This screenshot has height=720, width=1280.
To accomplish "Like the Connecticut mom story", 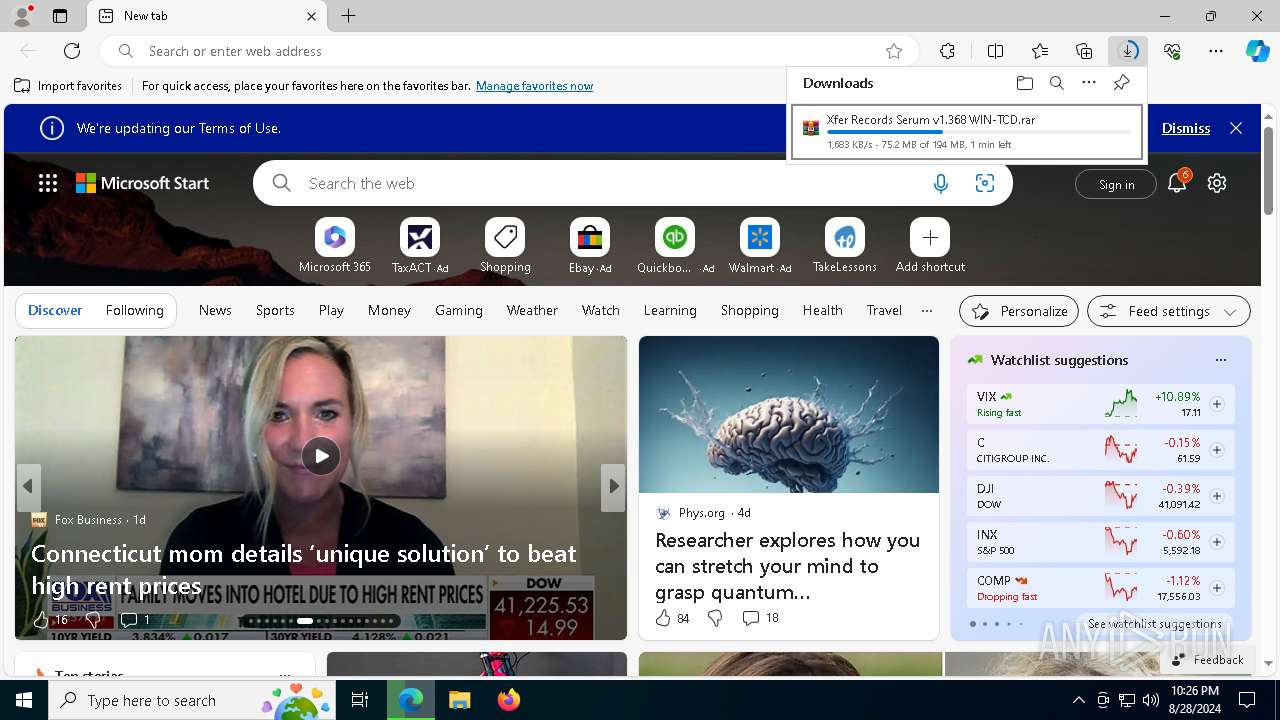I will (x=41, y=620).
